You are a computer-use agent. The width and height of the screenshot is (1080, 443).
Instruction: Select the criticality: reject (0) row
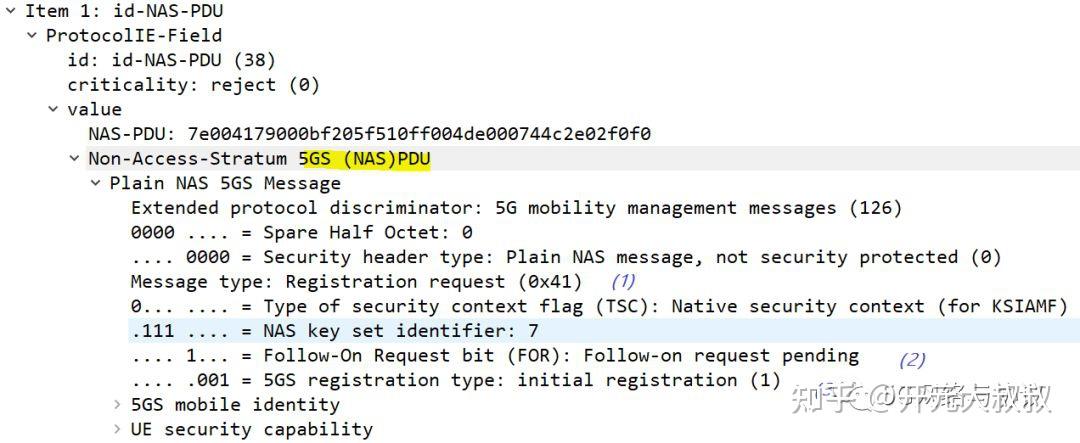193,85
